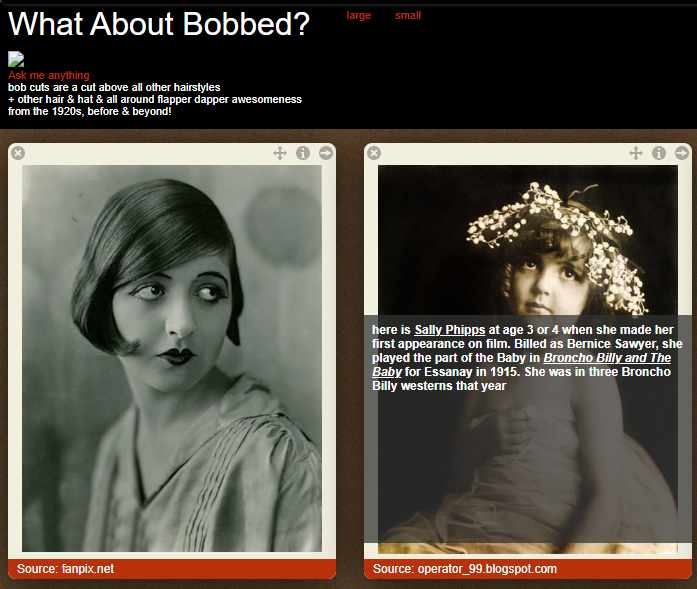Click the 'bob cuts are a cut above' description

coord(114,87)
